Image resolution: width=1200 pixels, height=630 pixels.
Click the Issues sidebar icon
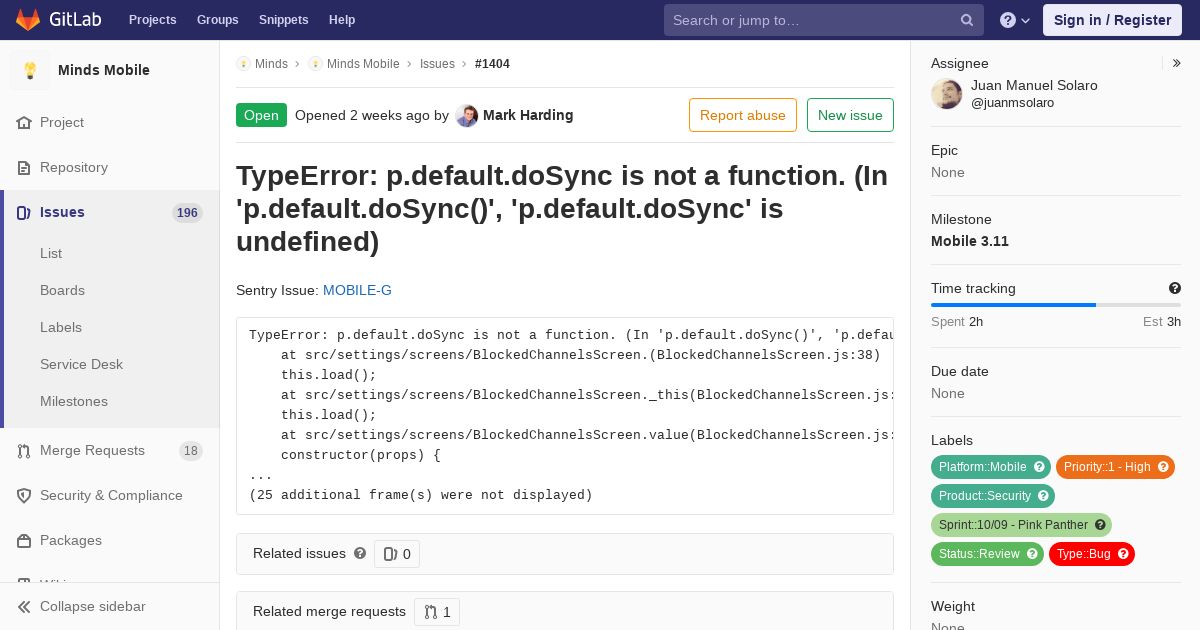click(24, 212)
